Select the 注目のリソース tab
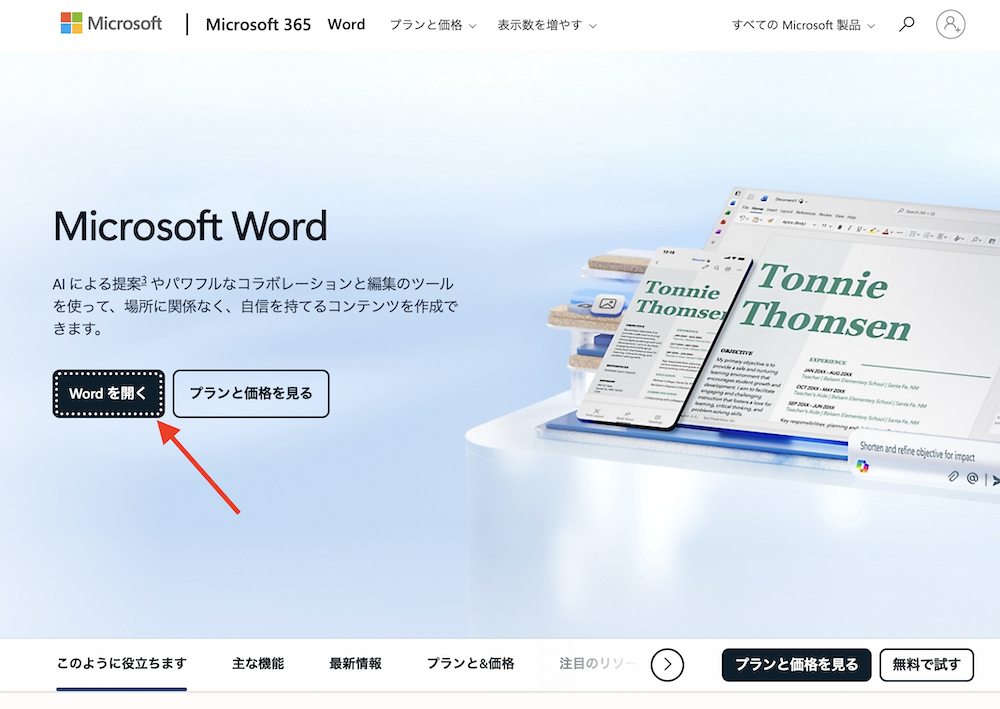 pos(598,664)
